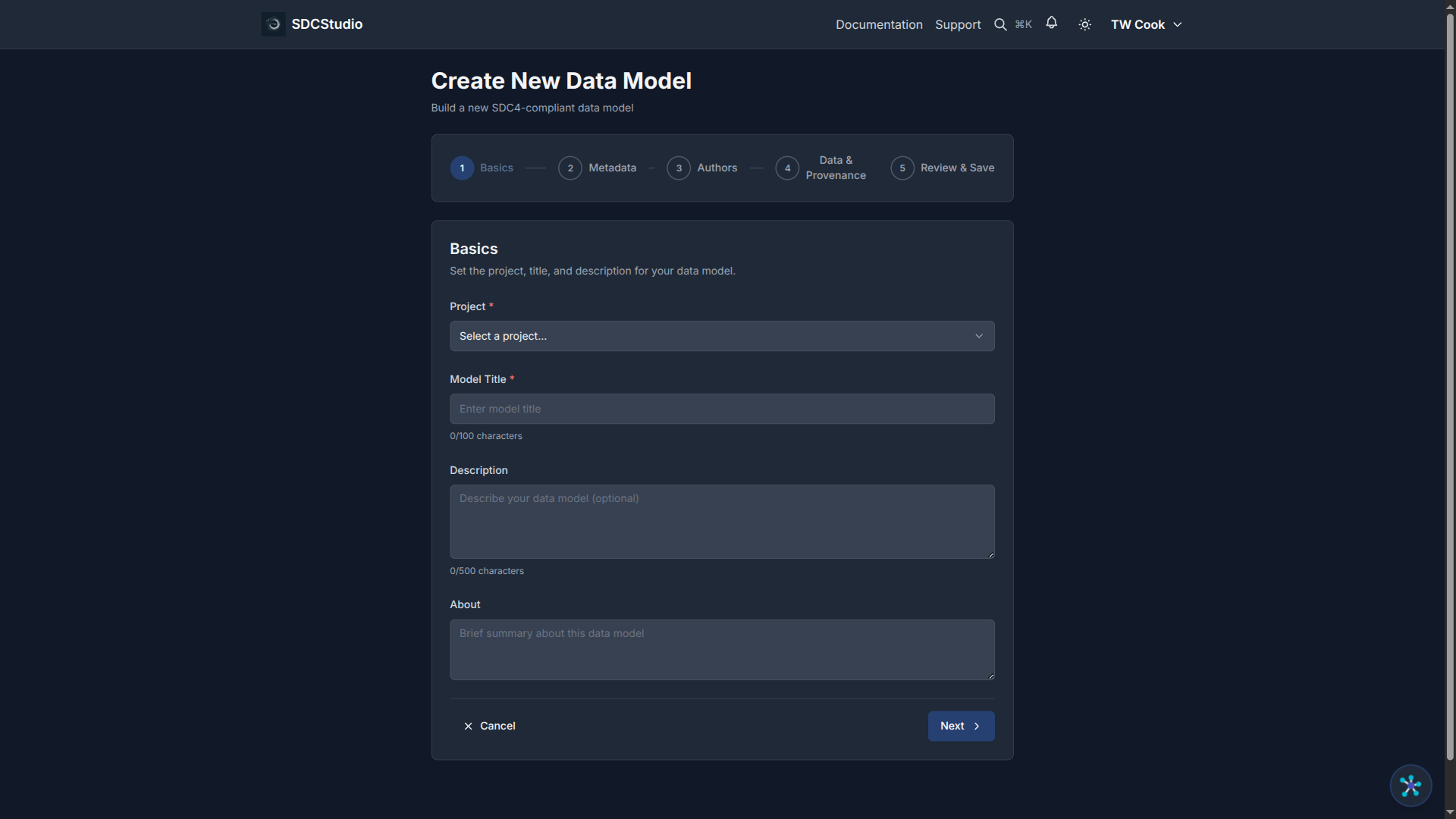Screen dimensions: 1456x819
Task: Toggle light mode with the sun icon
Action: (x=1084, y=24)
